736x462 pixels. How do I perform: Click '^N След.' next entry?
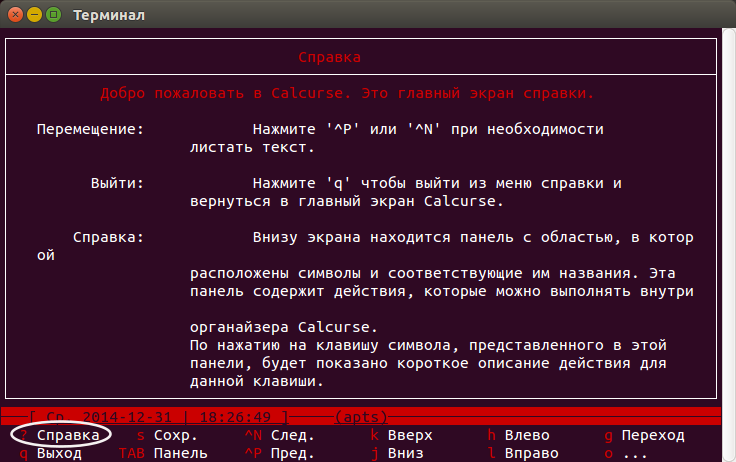click(279, 435)
